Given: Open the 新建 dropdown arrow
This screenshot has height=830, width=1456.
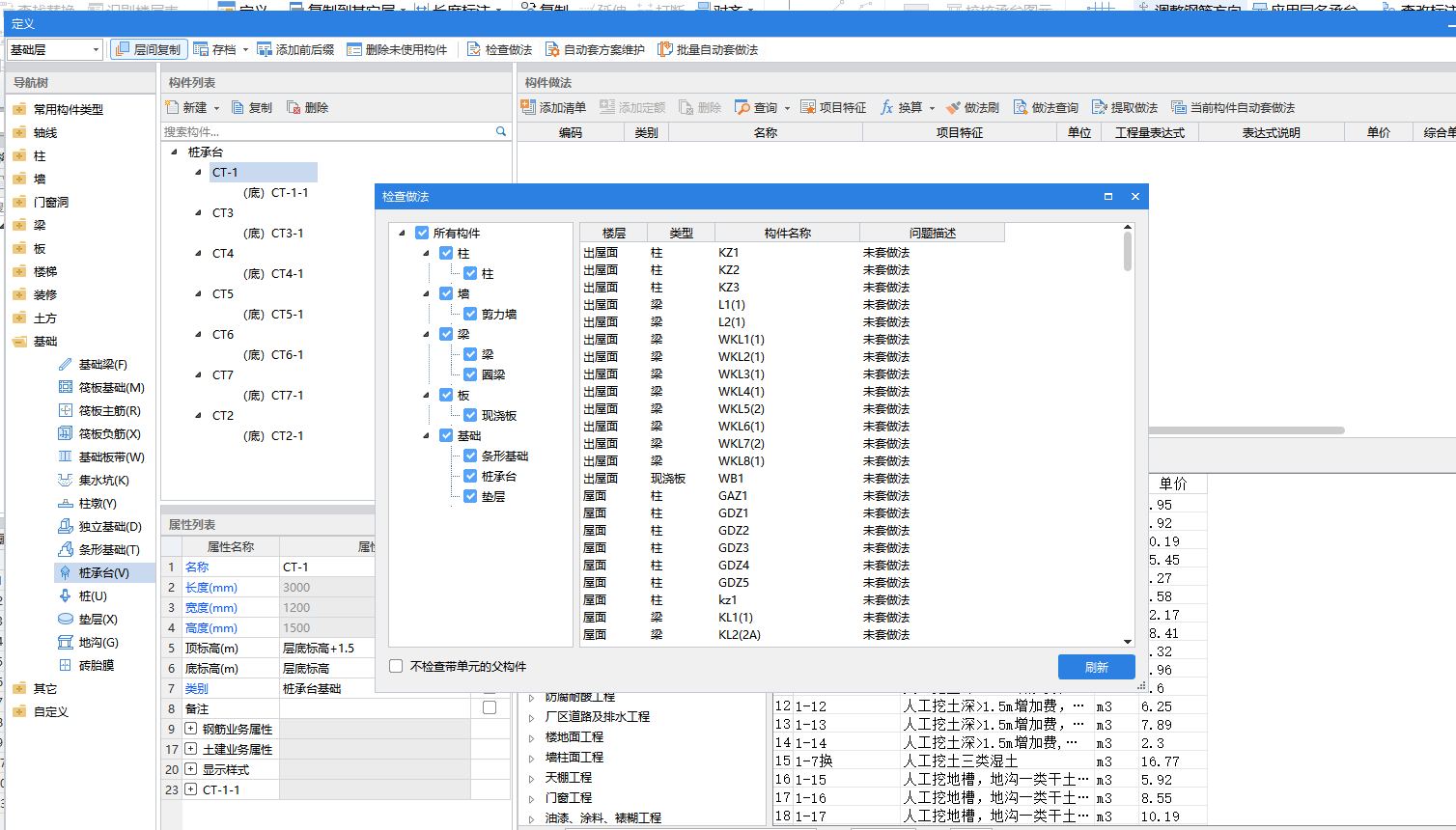Looking at the screenshot, I should click(x=216, y=108).
